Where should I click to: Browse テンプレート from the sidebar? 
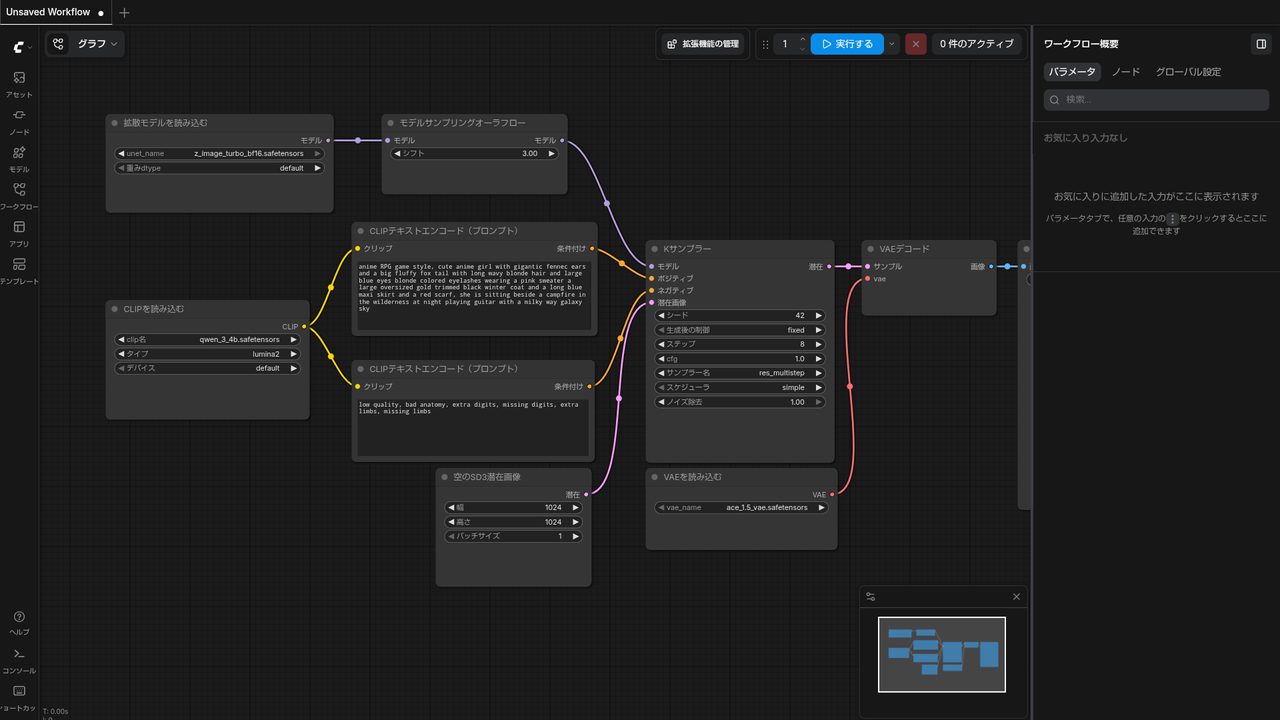tap(19, 270)
